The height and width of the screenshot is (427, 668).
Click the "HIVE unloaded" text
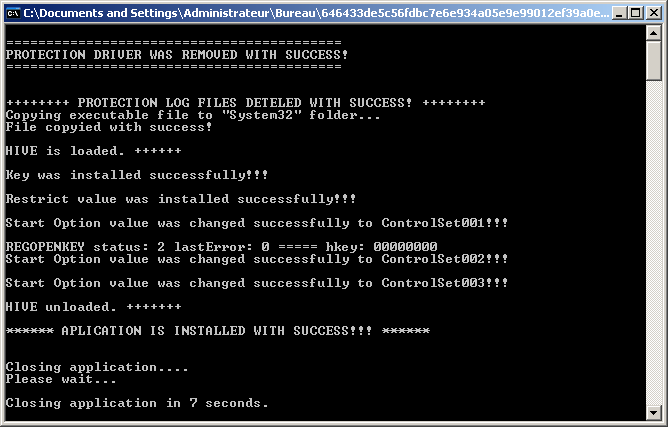coord(93,307)
